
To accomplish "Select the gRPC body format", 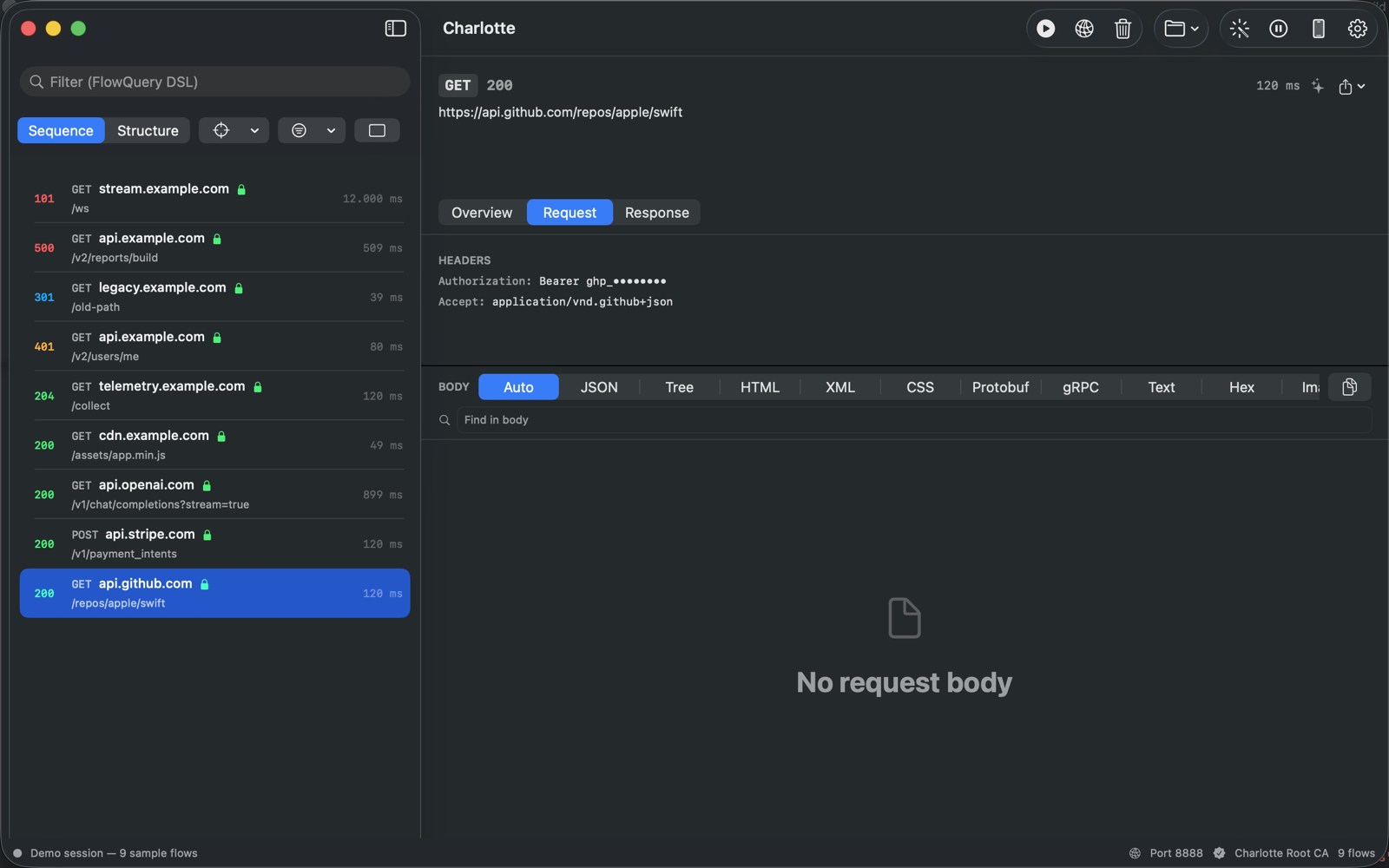I will [x=1081, y=387].
